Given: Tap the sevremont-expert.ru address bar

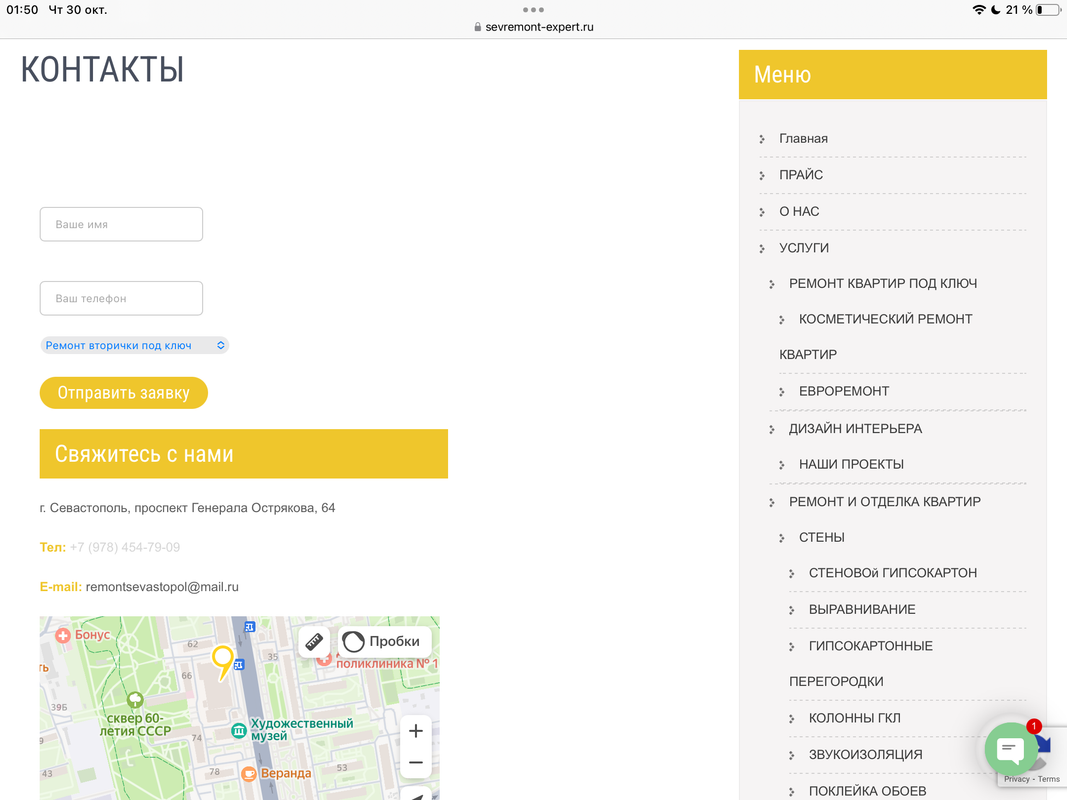Looking at the screenshot, I should click(534, 27).
